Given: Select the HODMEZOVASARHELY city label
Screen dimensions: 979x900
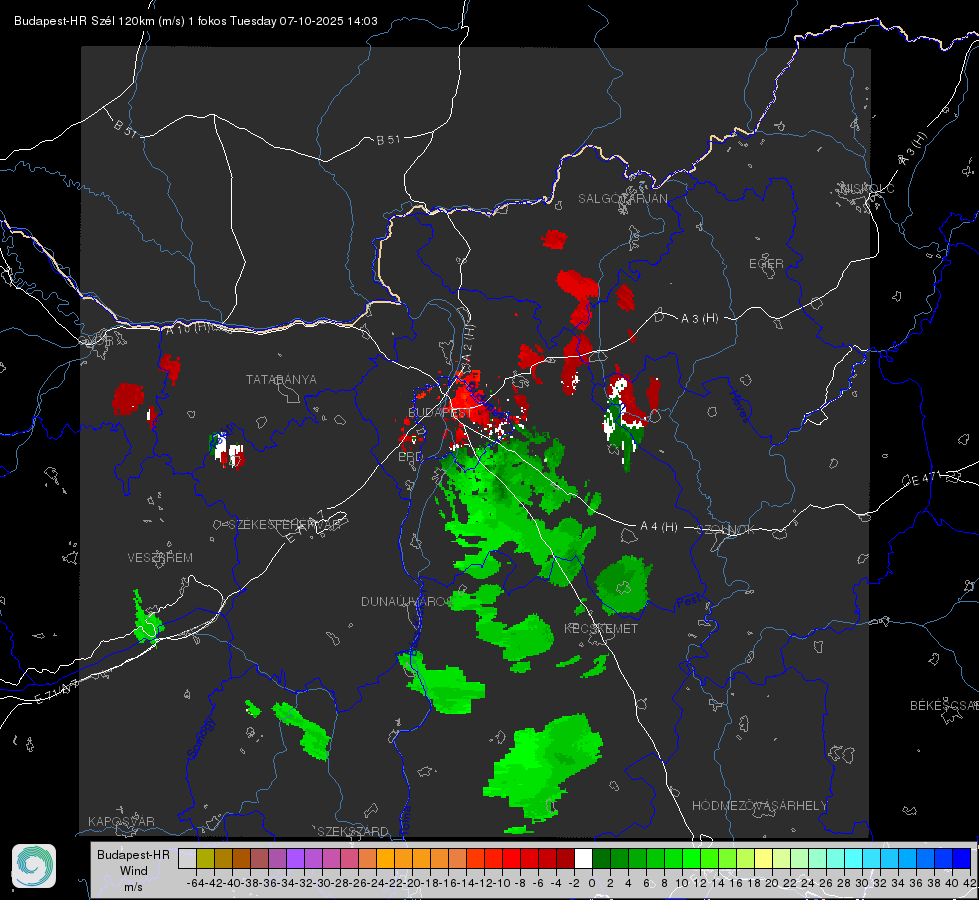Looking at the screenshot, I should (x=759, y=806).
